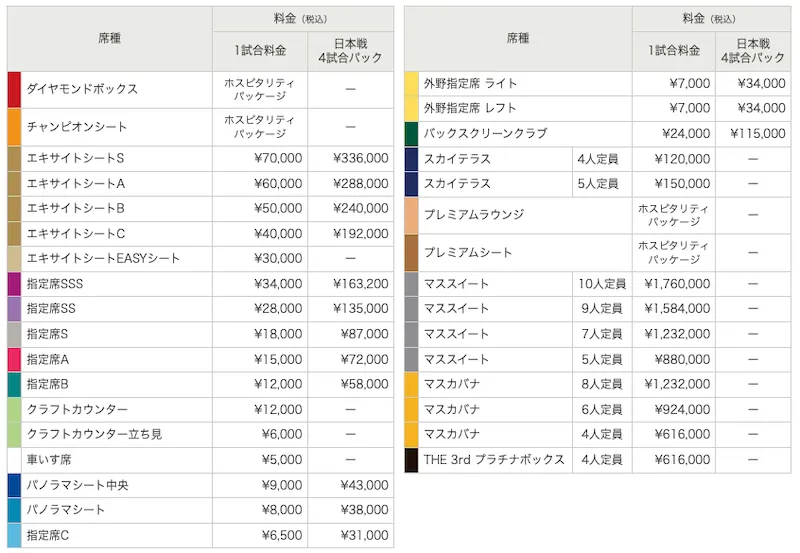The height and width of the screenshot is (553, 800).
Task: Click the 7人定員 capacity cell
Action: point(602,334)
